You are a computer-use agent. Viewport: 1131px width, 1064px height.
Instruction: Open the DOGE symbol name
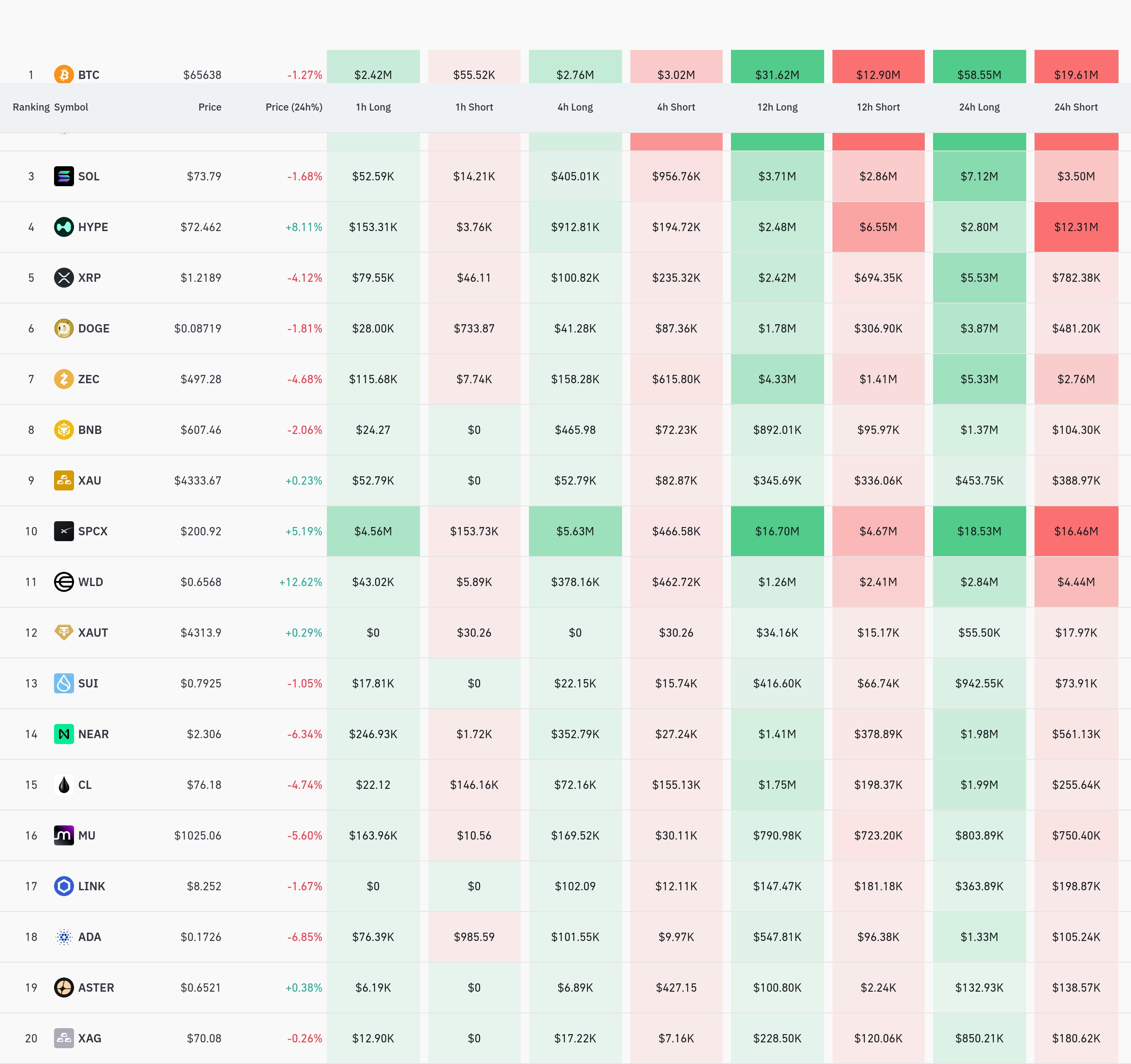pyautogui.click(x=94, y=328)
